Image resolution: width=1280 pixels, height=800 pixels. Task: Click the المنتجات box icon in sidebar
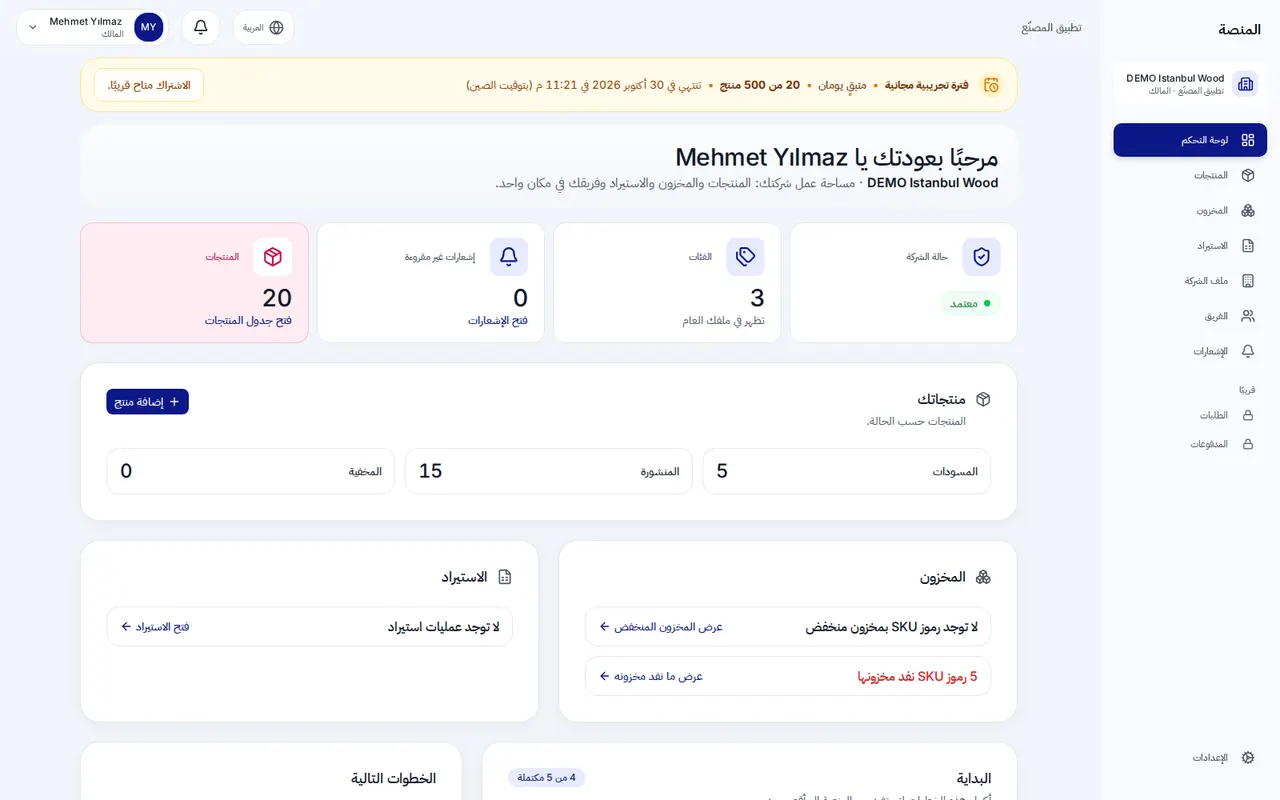click(1247, 175)
